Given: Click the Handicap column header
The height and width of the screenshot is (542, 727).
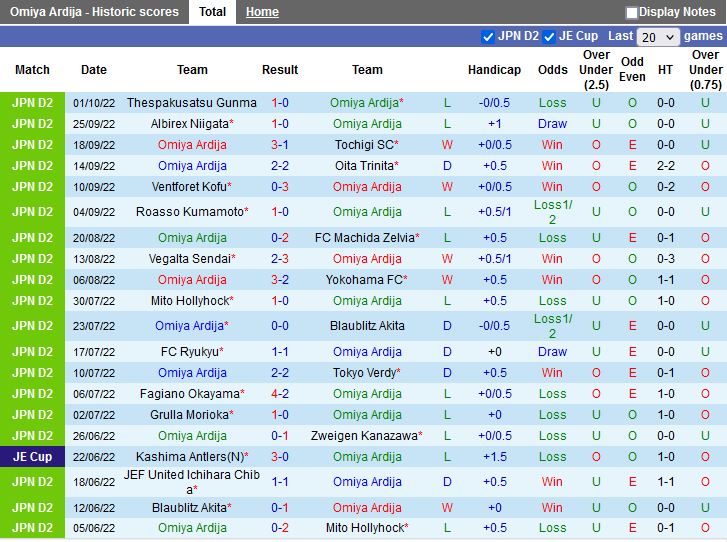Looking at the screenshot, I should (494, 70).
